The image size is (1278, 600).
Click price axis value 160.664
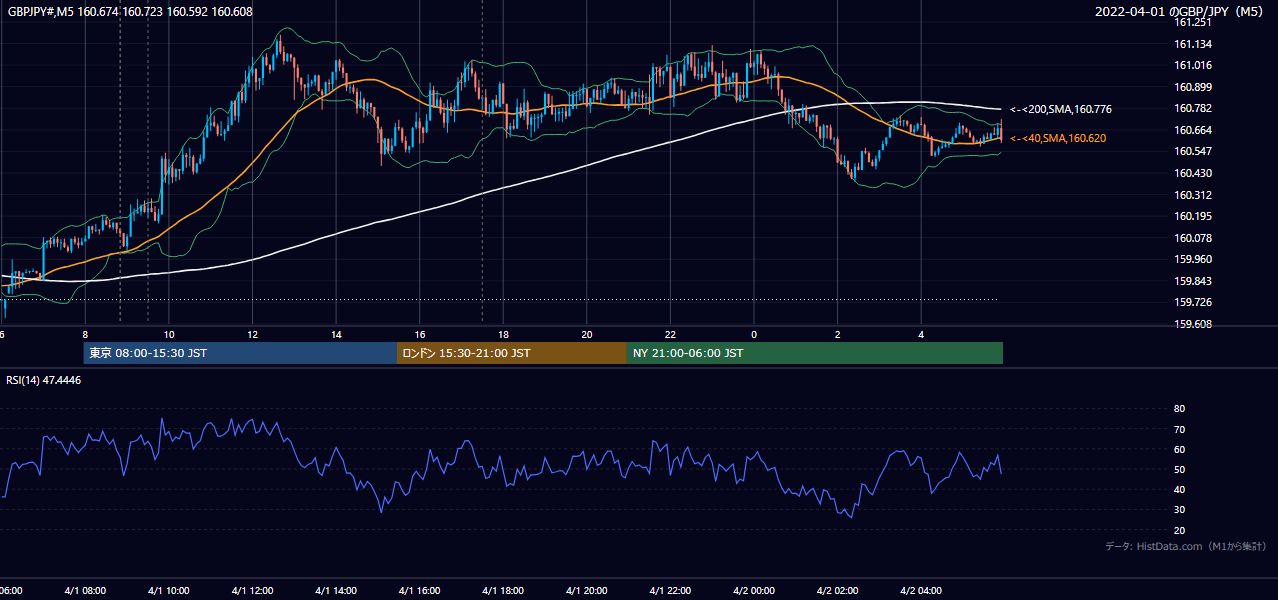point(1192,130)
